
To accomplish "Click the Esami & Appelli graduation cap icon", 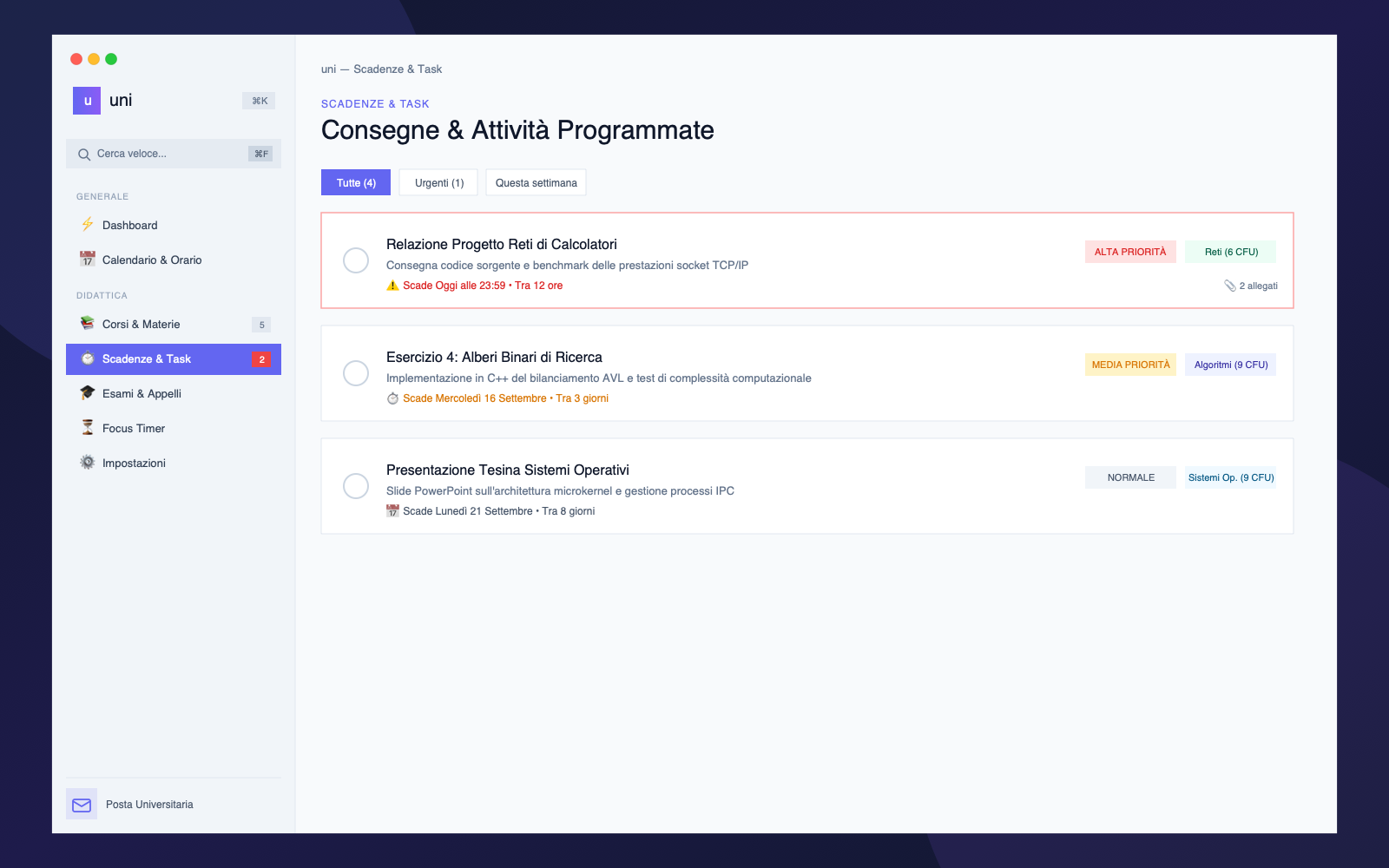I will click(88, 393).
